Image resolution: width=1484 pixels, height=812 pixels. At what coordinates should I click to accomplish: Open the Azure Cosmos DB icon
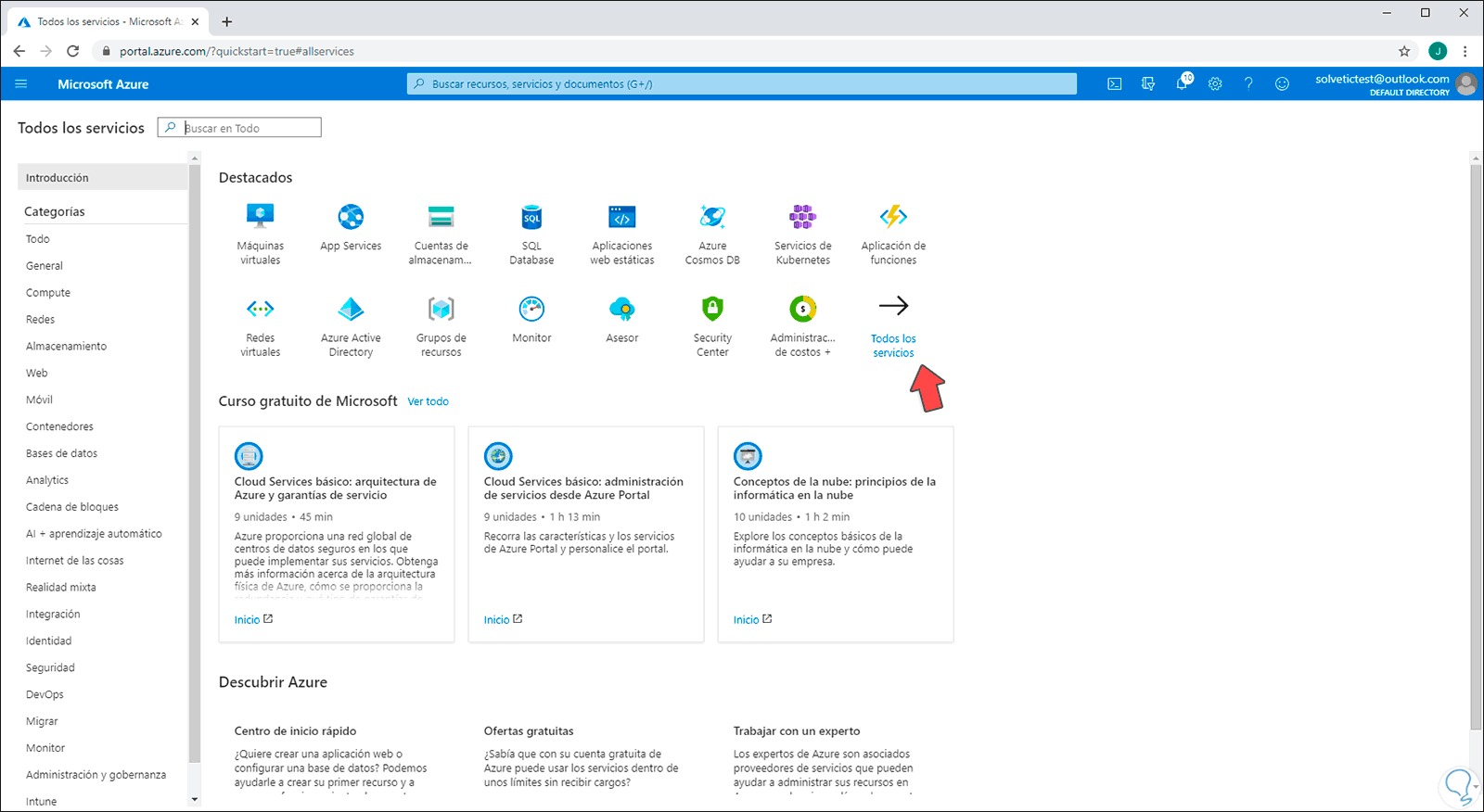point(712,217)
